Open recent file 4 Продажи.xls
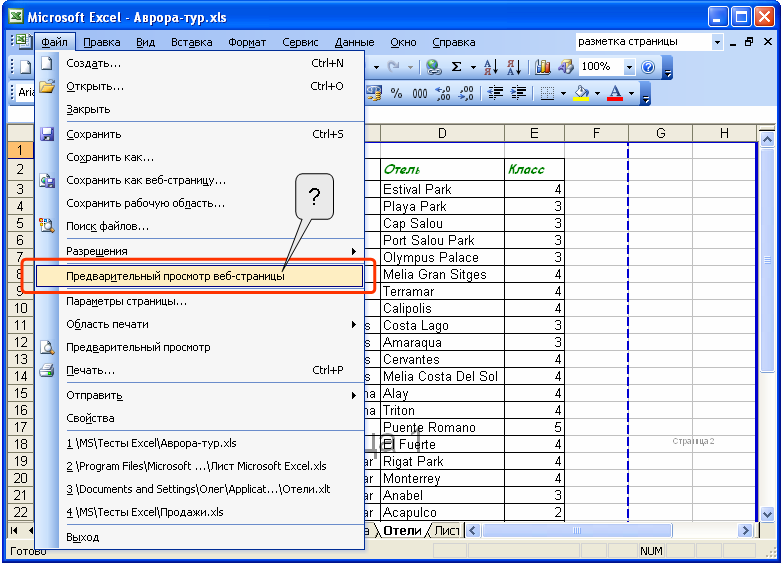Image resolution: width=784 pixels, height=565 pixels. click(199, 512)
